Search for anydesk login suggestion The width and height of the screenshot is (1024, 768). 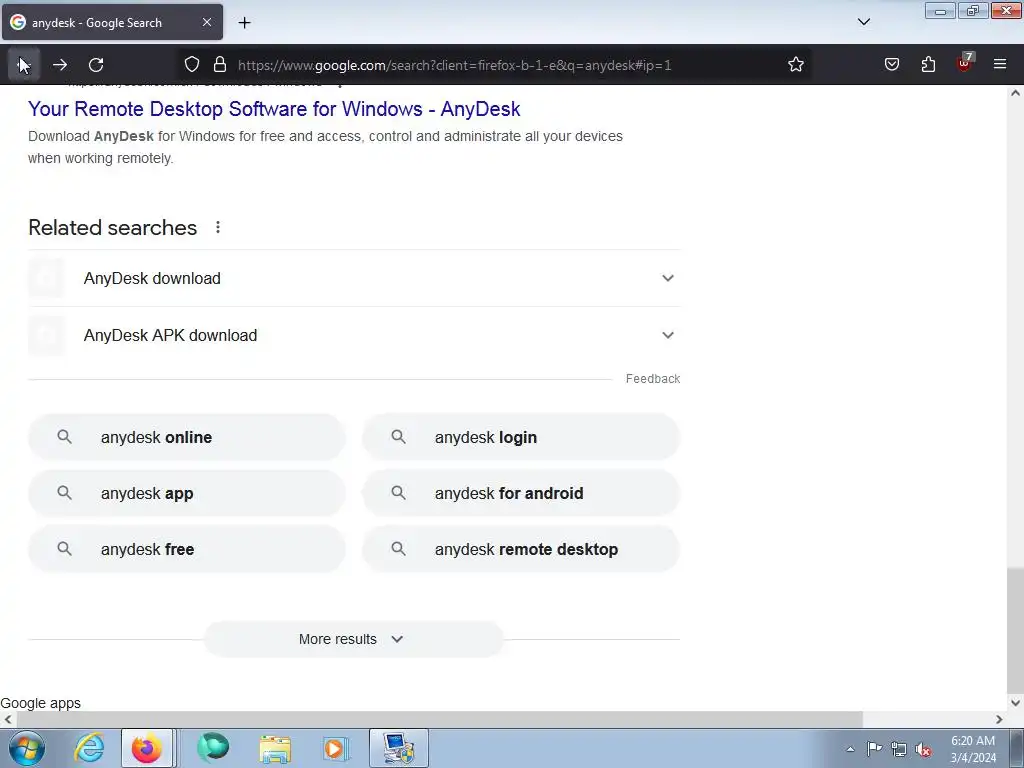(521, 438)
